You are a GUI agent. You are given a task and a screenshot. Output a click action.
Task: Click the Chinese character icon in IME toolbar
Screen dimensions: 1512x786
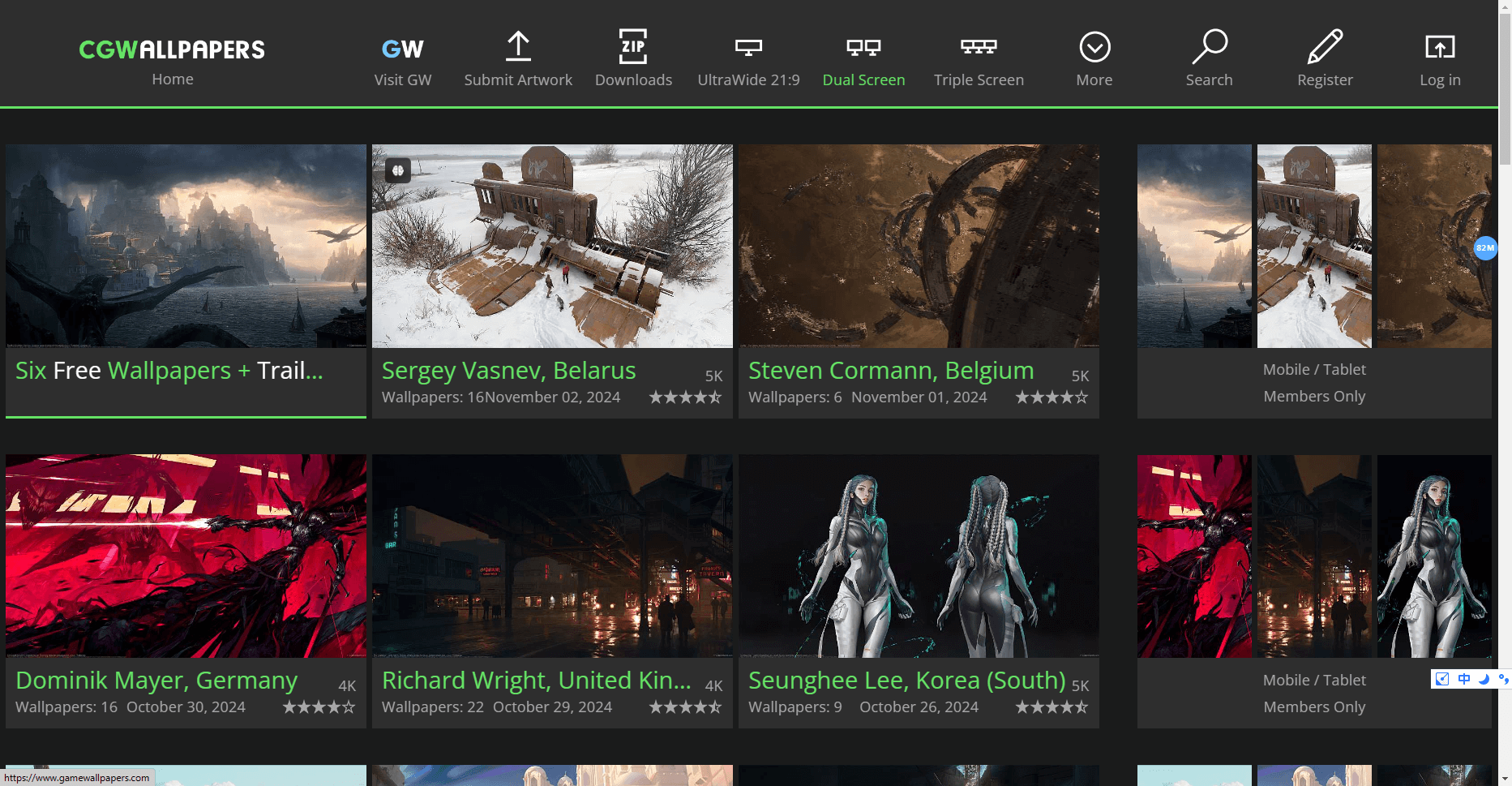pos(1463,679)
